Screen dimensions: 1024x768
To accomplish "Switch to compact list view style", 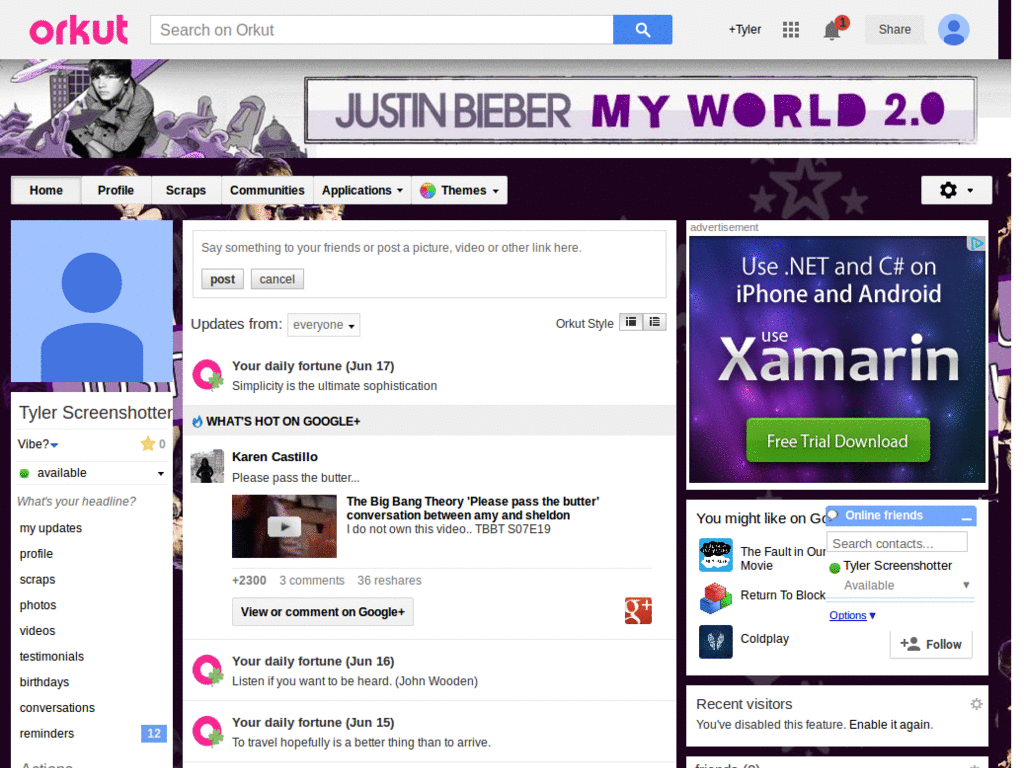I will click(631, 322).
